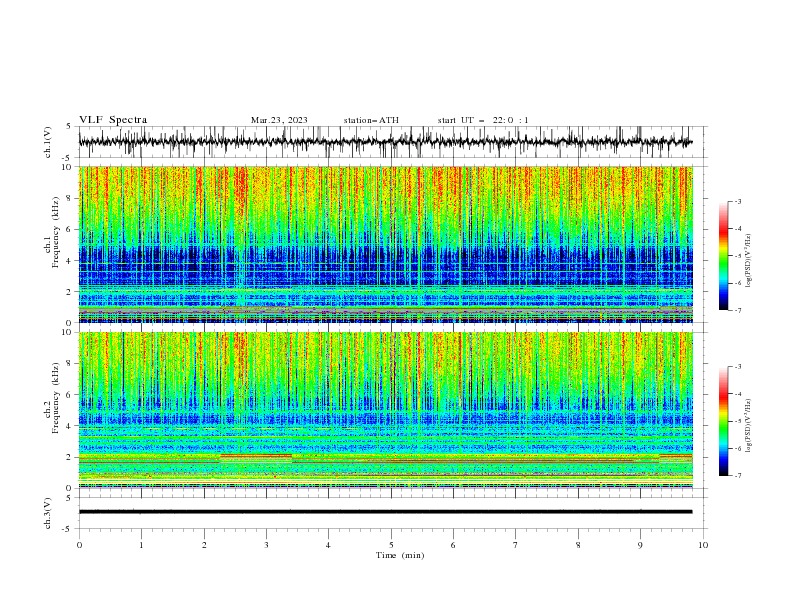Click time axis tick label "9"
792x612 pixels.
(640, 545)
